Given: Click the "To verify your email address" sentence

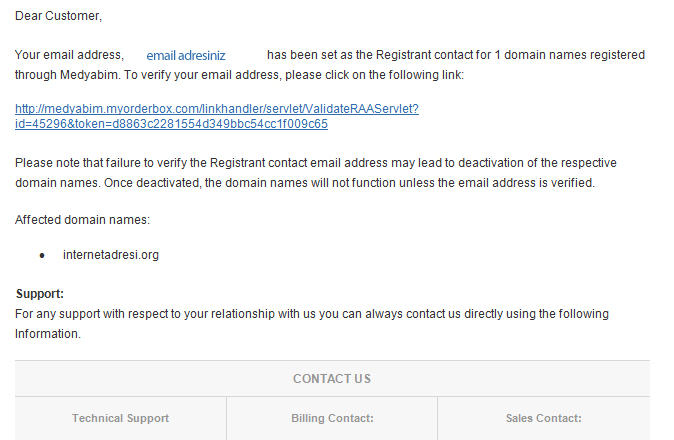Looking at the screenshot, I should (x=294, y=75).
